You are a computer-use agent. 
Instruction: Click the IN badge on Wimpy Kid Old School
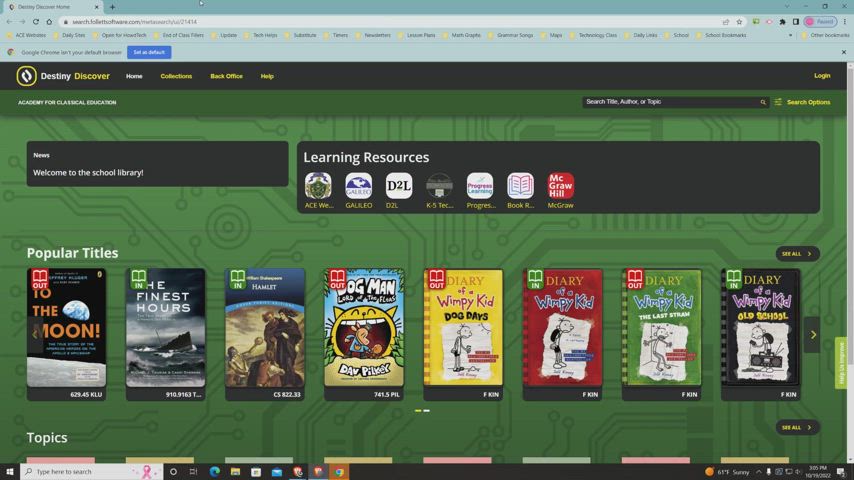click(734, 279)
